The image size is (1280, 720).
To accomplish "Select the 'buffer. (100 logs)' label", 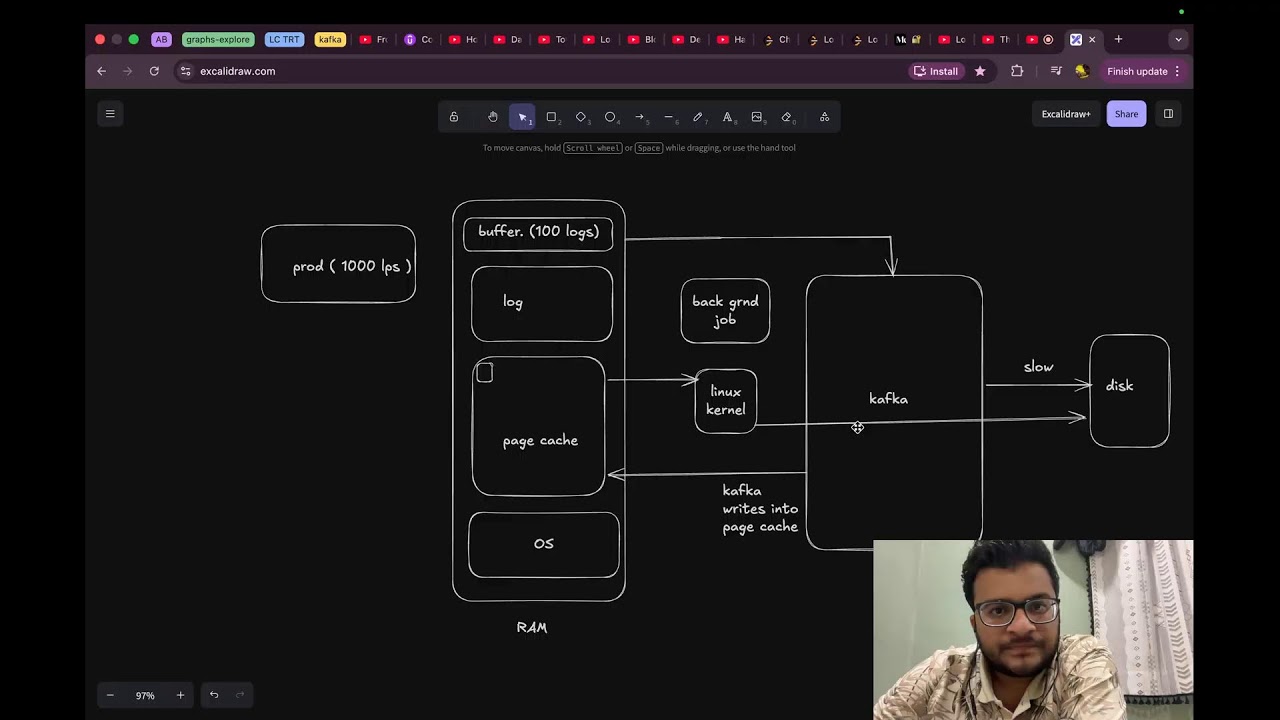I will (x=538, y=232).
